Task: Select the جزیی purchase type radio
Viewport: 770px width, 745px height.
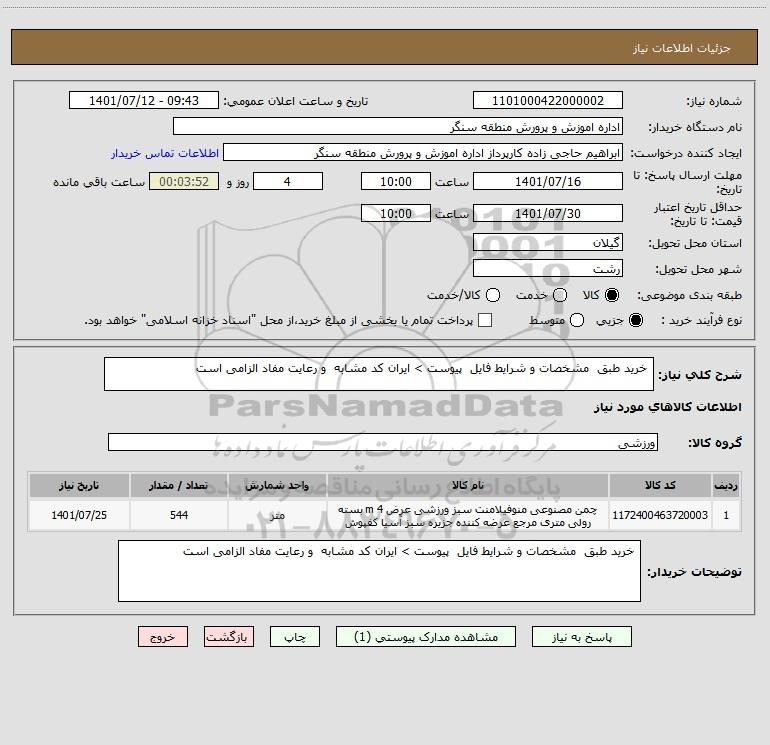Action: [x=635, y=320]
